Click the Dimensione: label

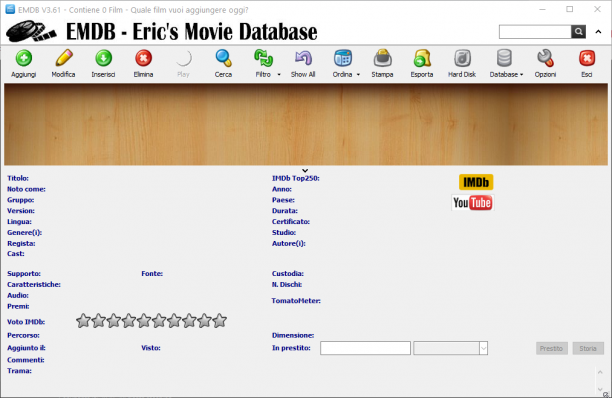coord(293,335)
